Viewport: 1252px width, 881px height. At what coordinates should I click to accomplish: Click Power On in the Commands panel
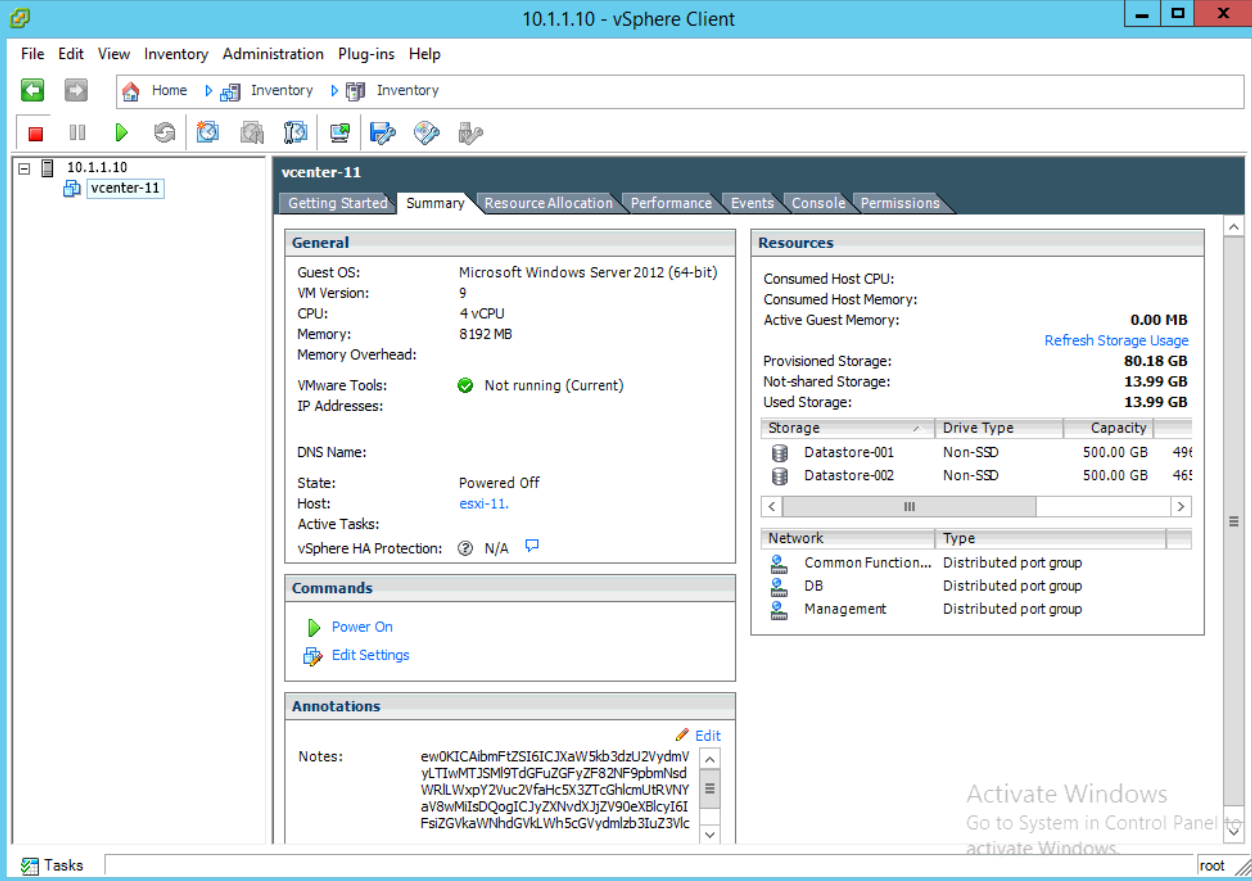pyautogui.click(x=361, y=626)
